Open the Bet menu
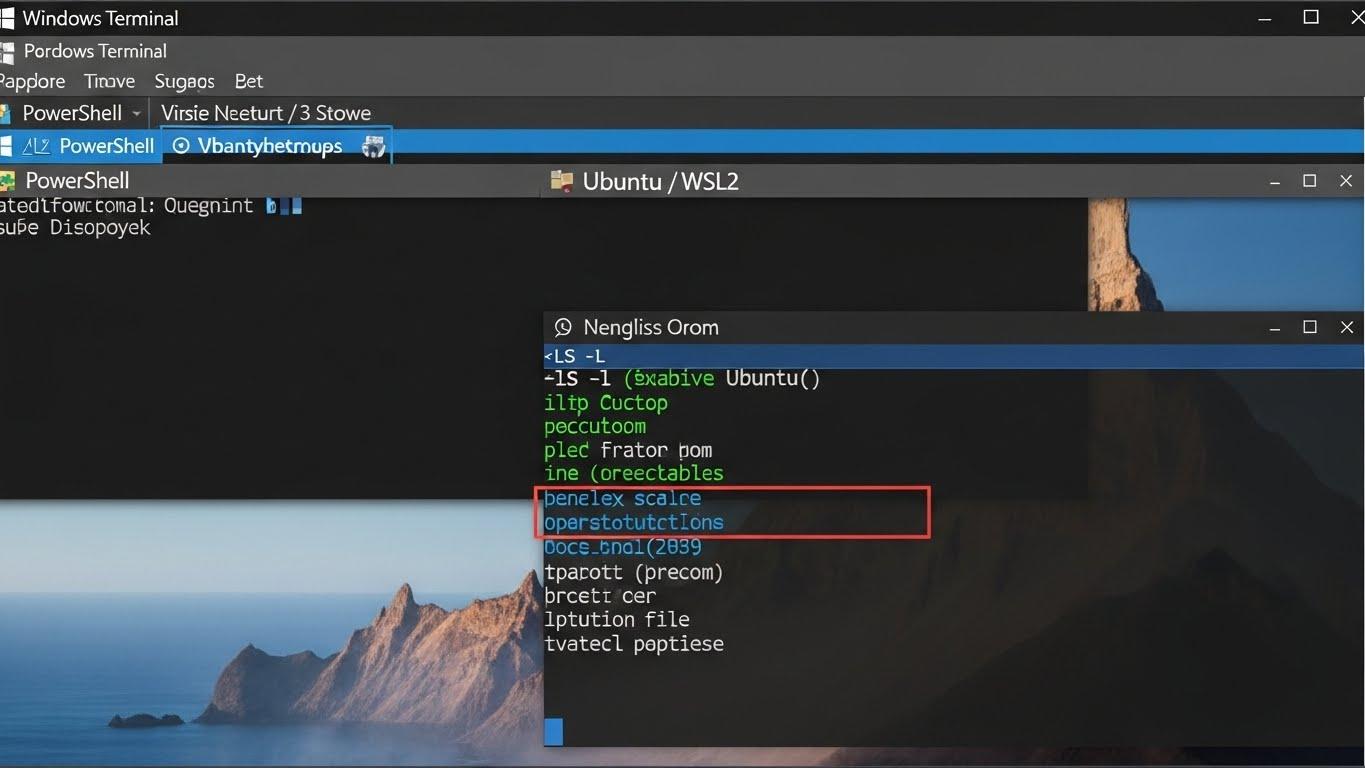Viewport: 1365px width, 768px height. click(248, 81)
